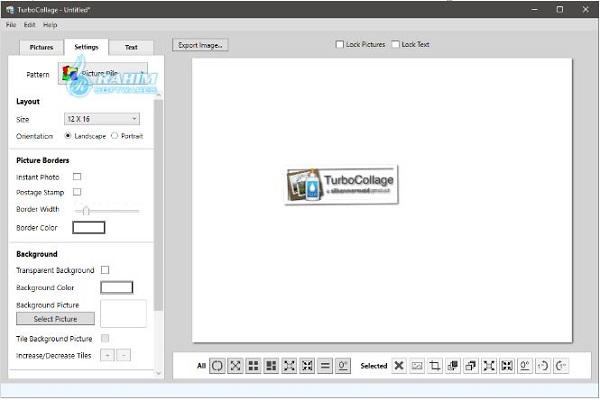Click the replace picture icon beside the X
The image size is (600, 400).
417,366
